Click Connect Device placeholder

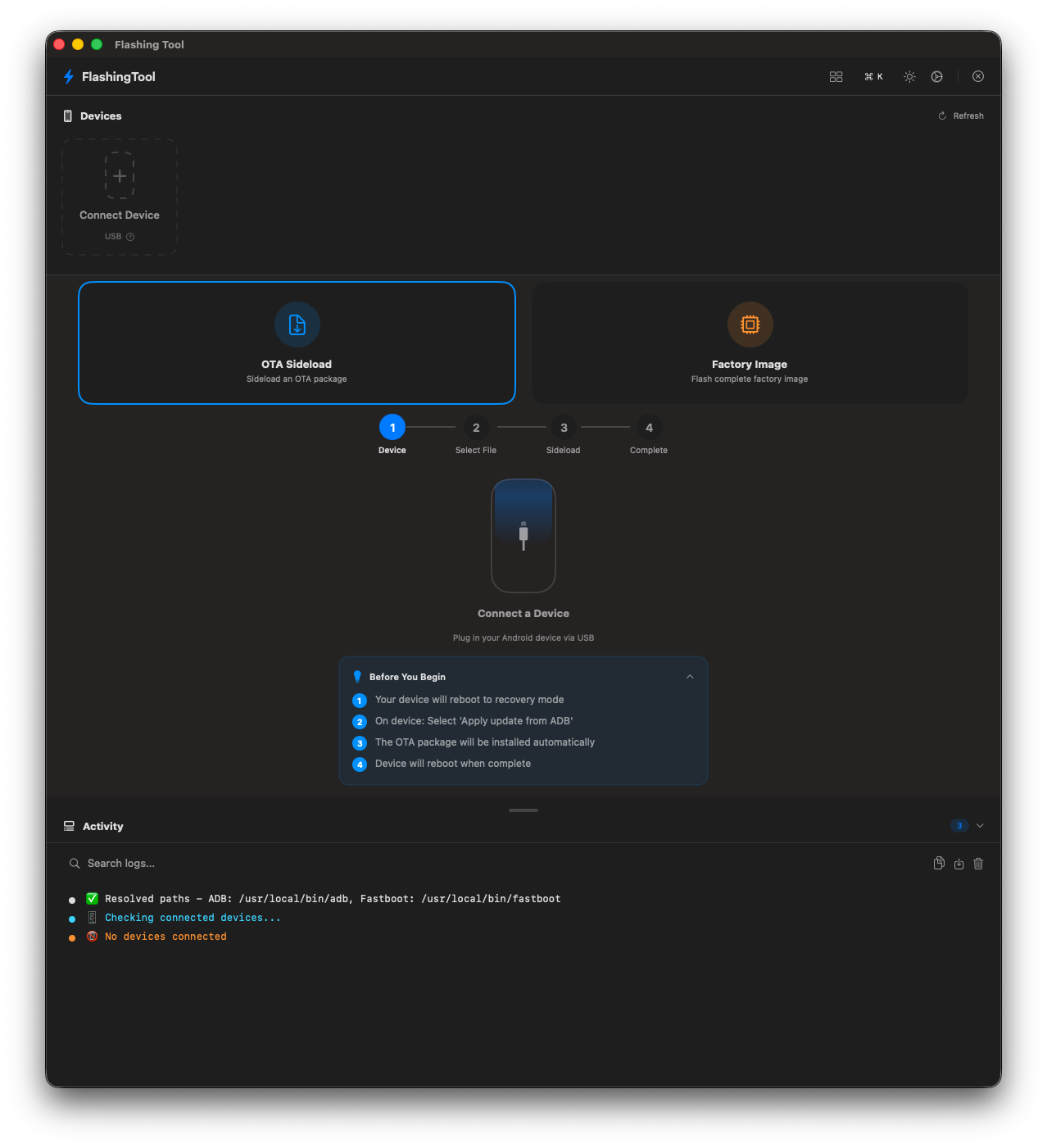[x=119, y=197]
